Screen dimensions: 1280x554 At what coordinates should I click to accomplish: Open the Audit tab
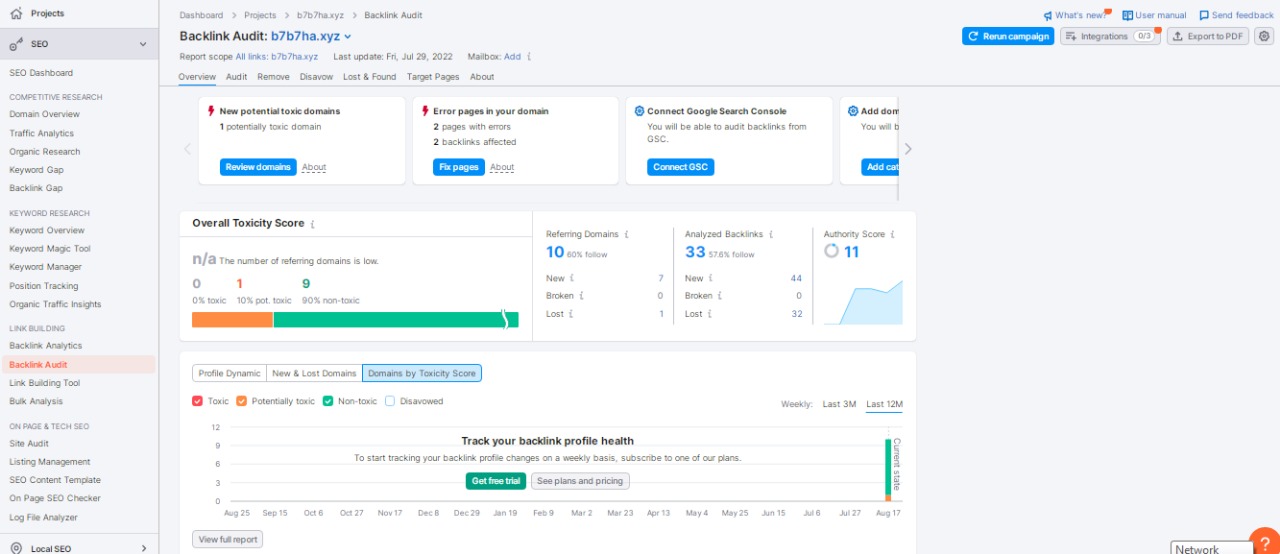[236, 77]
